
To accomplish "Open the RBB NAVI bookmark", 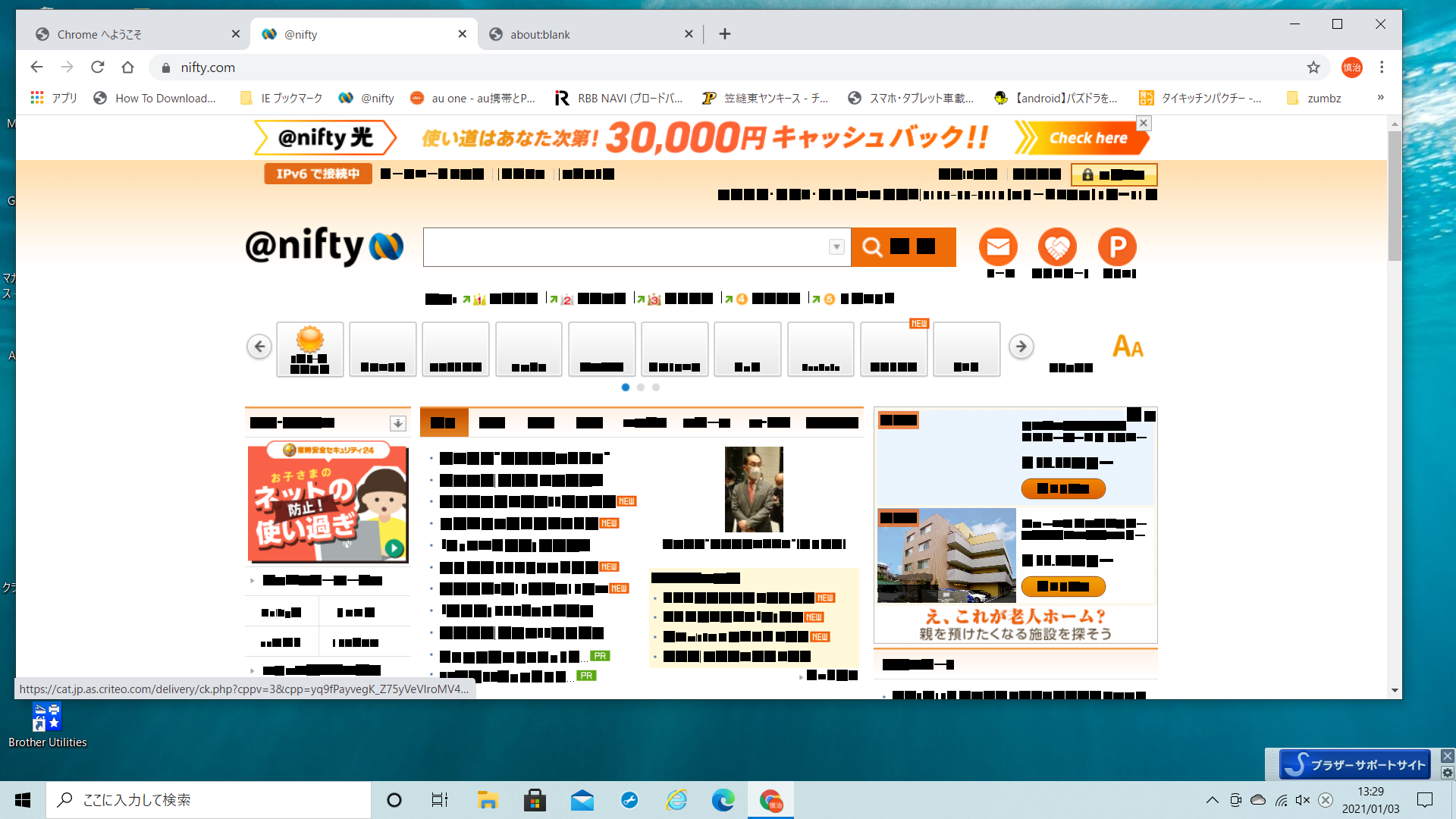I will click(x=619, y=98).
